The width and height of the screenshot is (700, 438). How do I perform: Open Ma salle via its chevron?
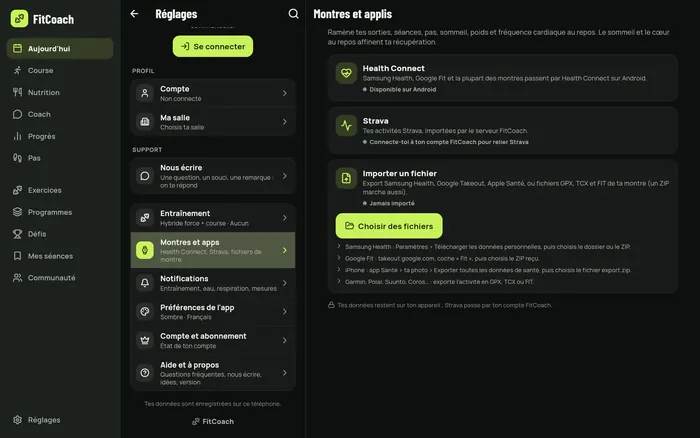(284, 121)
